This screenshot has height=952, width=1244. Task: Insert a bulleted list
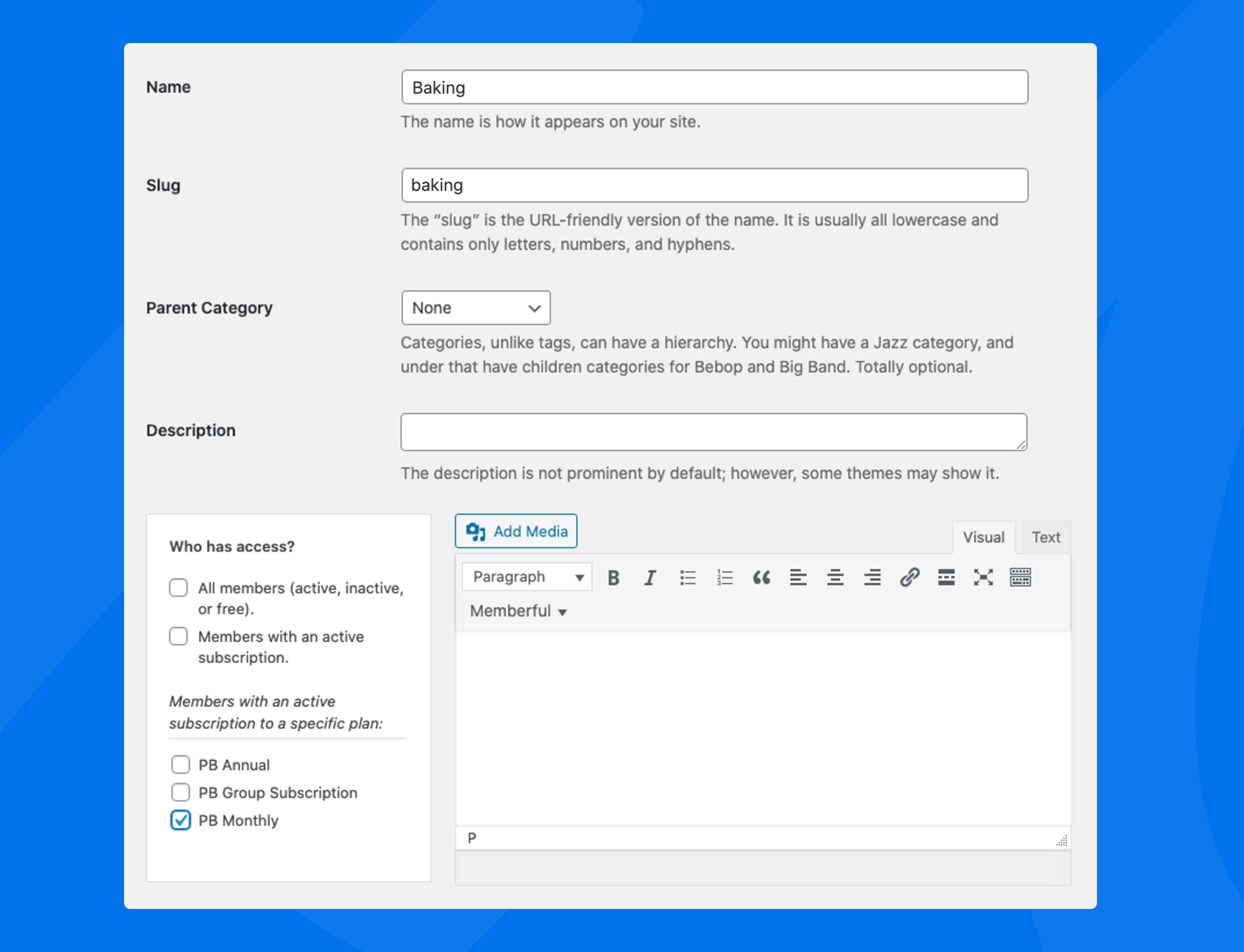point(687,577)
